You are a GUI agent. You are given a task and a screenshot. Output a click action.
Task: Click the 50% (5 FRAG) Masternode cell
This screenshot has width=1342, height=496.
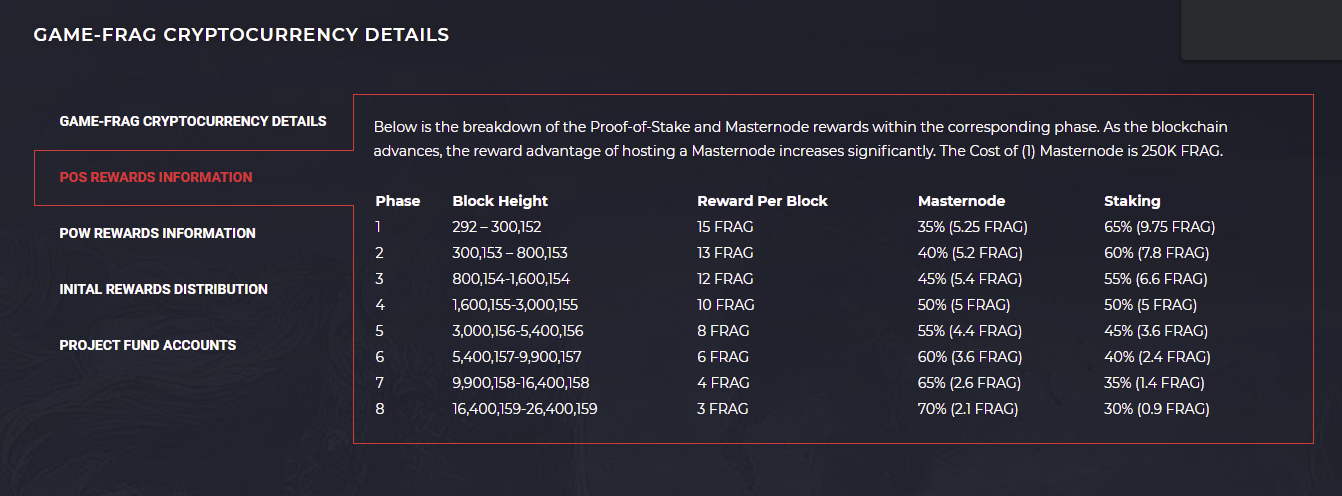964,305
